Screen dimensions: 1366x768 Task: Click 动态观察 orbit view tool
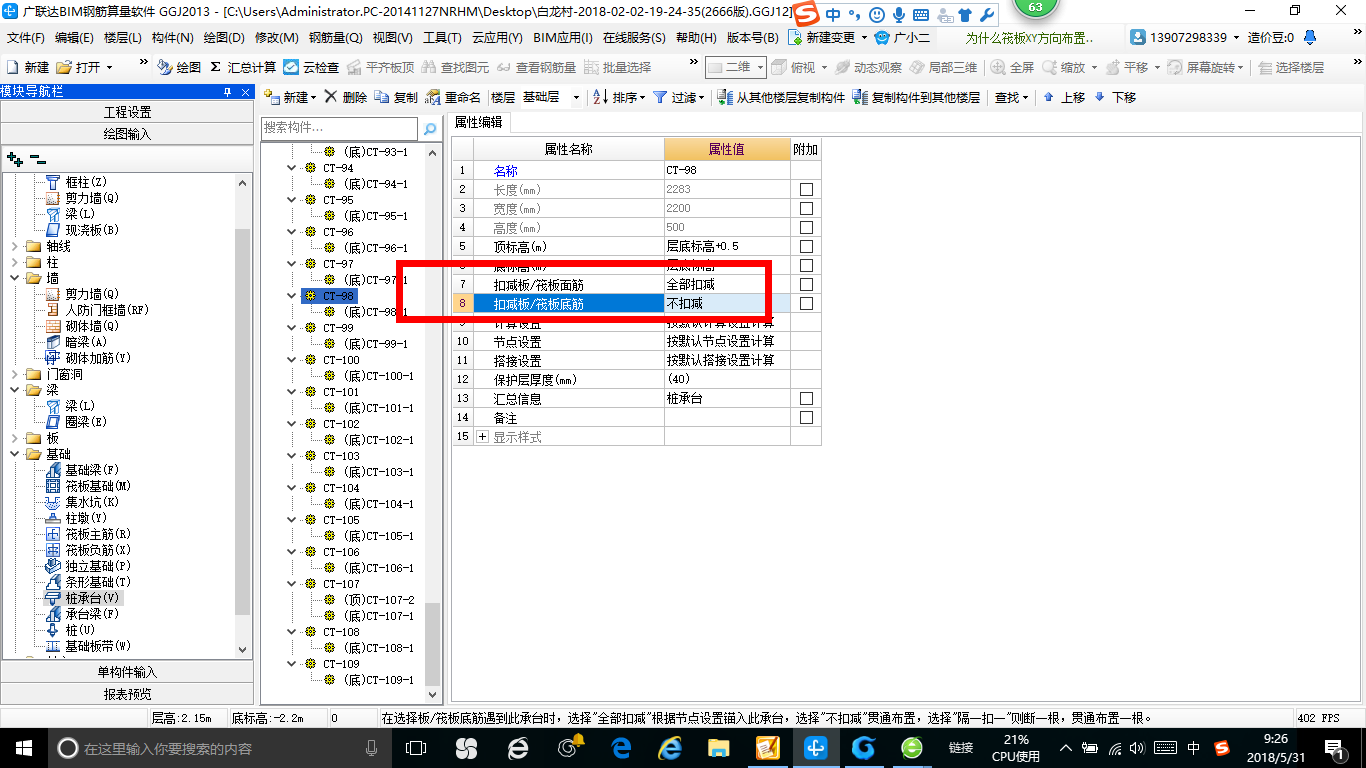tap(868, 67)
